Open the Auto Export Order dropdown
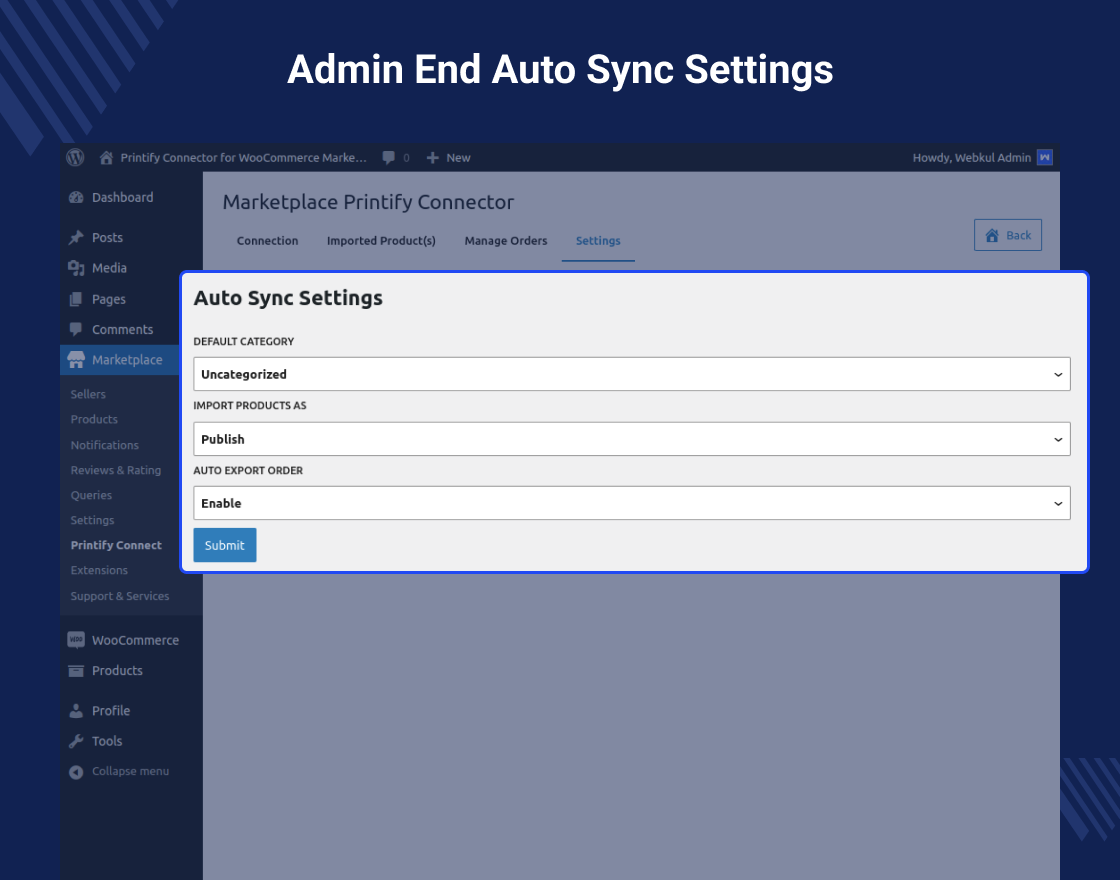Image resolution: width=1120 pixels, height=880 pixels. pyautogui.click(x=631, y=503)
